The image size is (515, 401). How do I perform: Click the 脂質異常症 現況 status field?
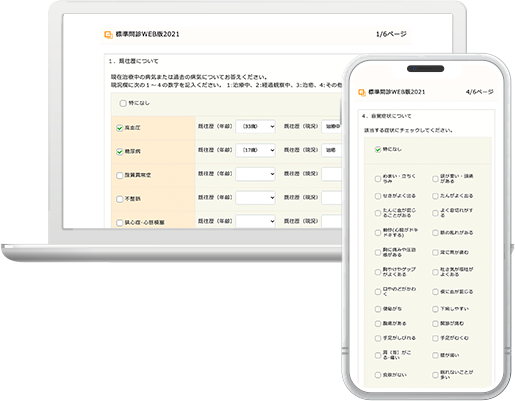pyautogui.click(x=332, y=174)
